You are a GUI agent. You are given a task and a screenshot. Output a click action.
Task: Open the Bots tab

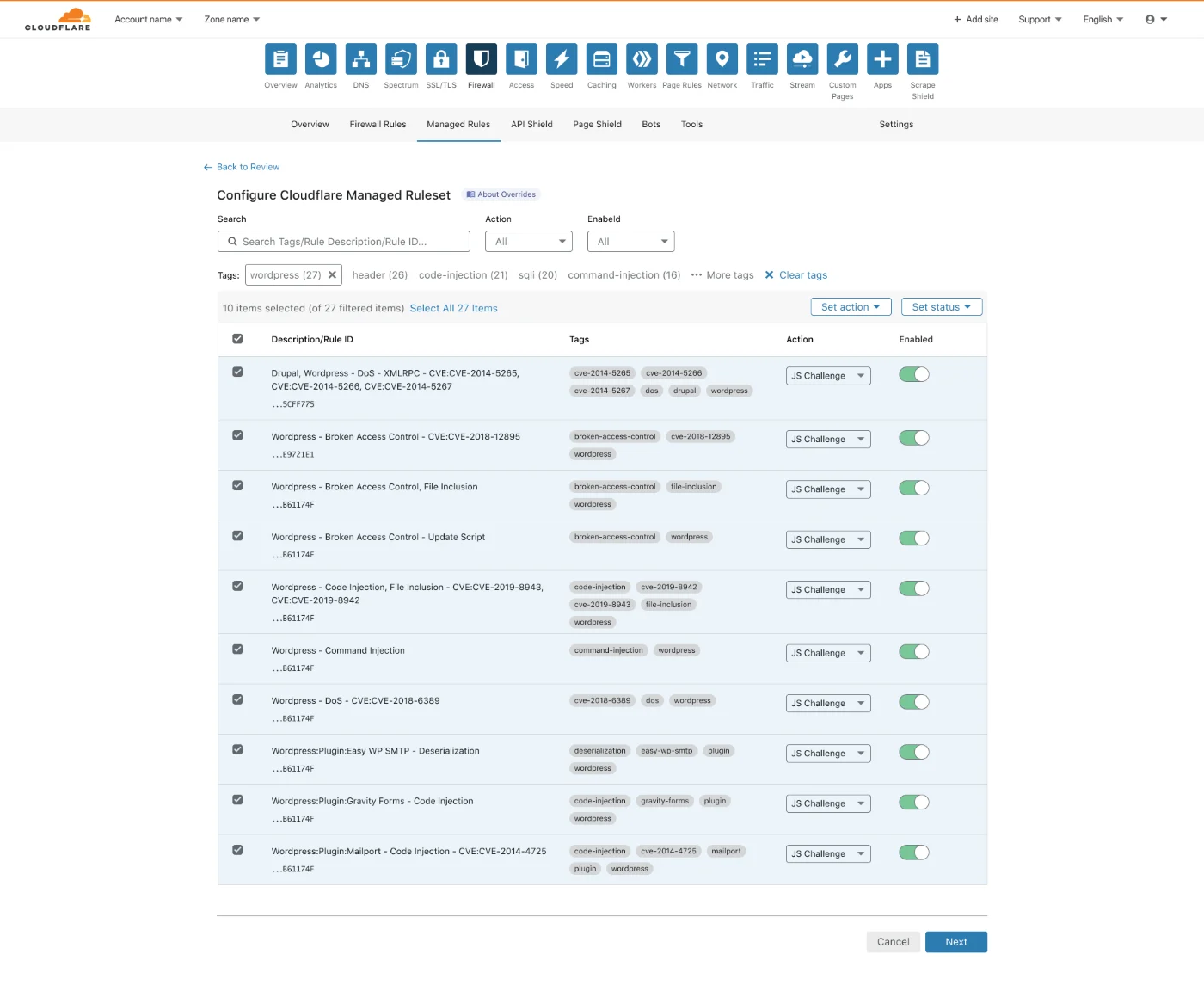651,125
